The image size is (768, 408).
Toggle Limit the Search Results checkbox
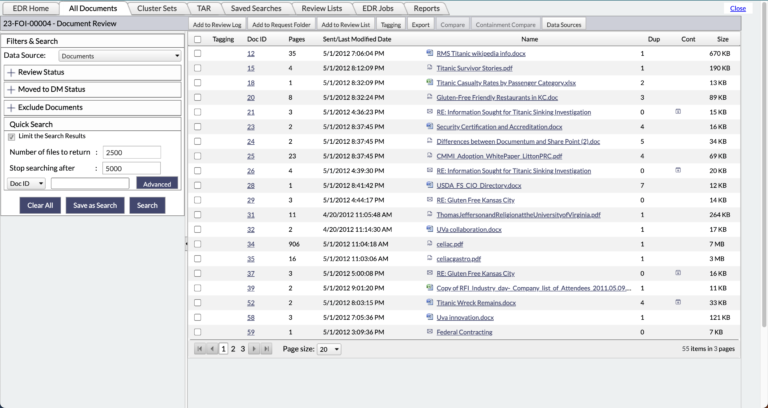click(x=12, y=135)
